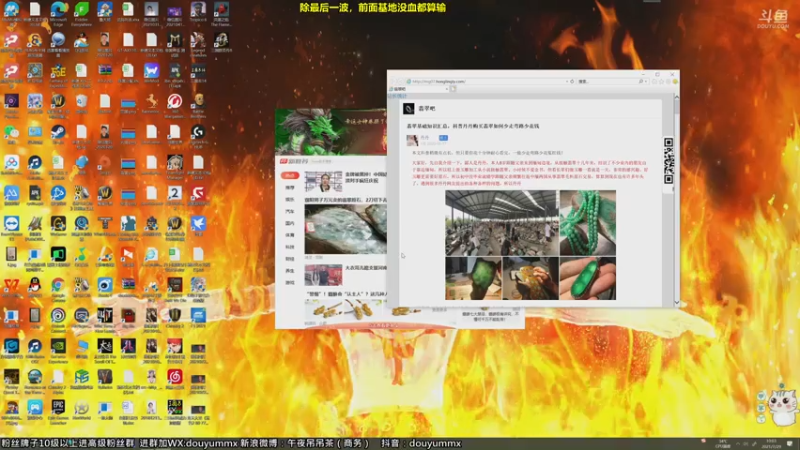Viewport: 800px width, 450px height.
Task: Expand the search provider dropdown arrow
Action: click(x=646, y=81)
